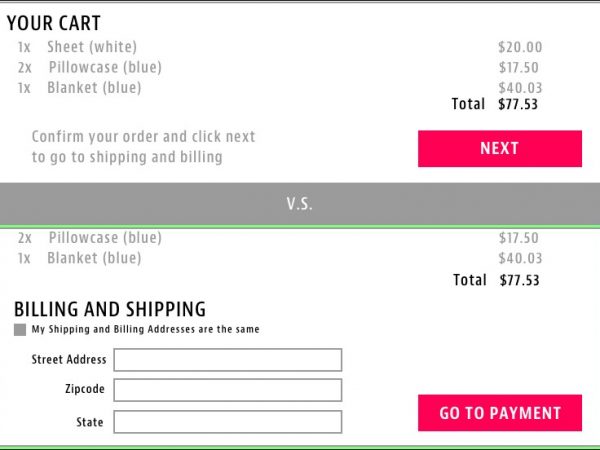Screen dimensions: 600x450
Task: Select Pillowcase (blue) in the top cart
Action: [x=104, y=67]
